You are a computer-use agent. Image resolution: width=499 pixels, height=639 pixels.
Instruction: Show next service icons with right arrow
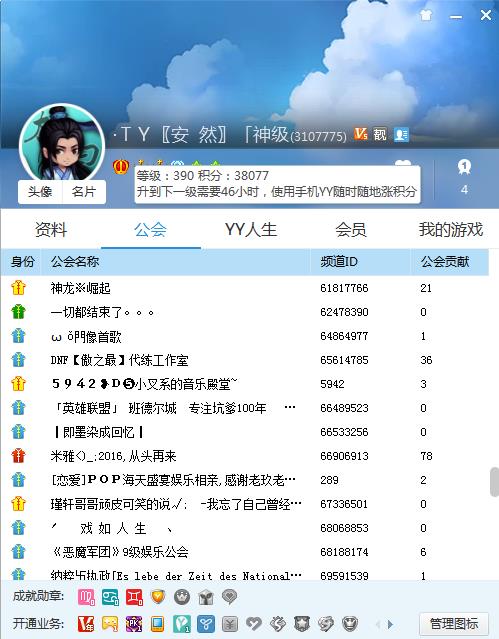click(x=391, y=624)
